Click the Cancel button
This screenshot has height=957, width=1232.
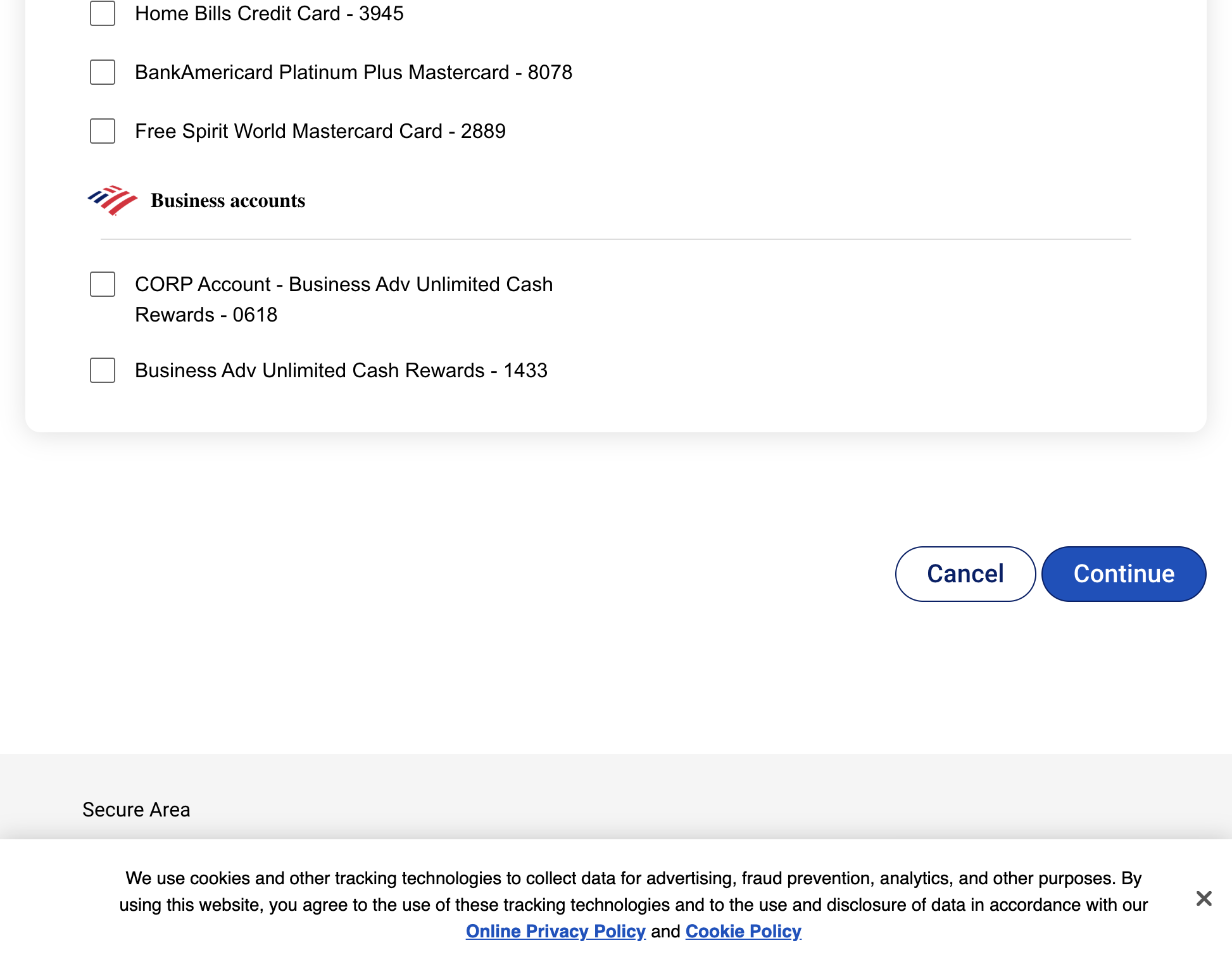point(965,574)
